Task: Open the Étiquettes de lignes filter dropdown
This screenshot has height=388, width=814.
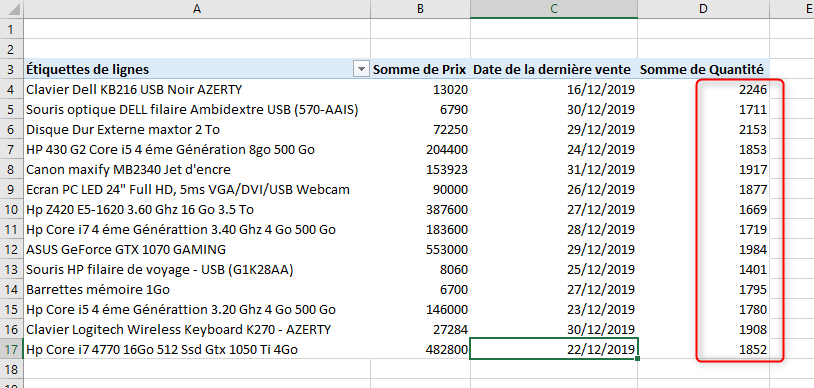Action: (x=360, y=69)
